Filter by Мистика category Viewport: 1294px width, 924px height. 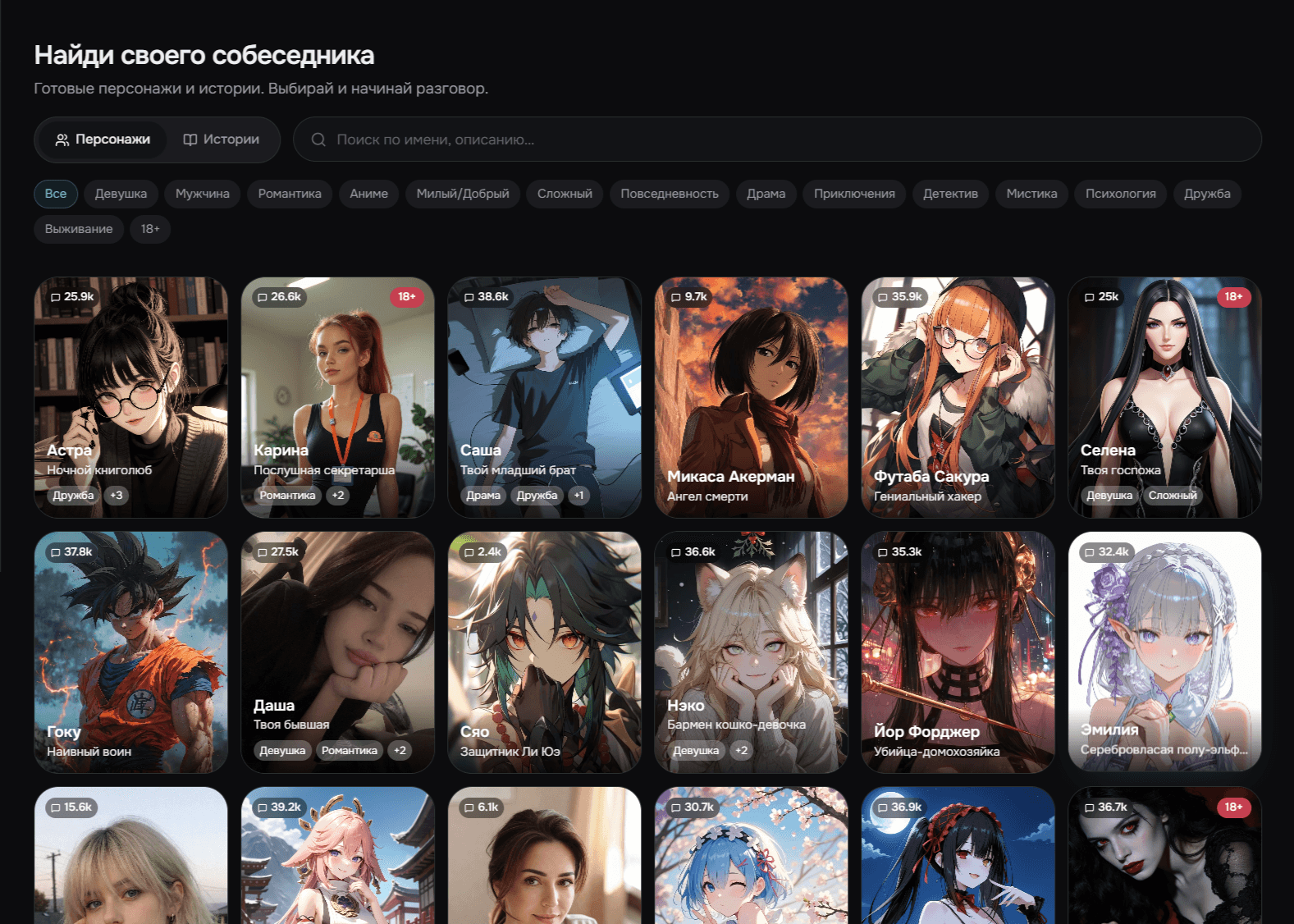1032,194
